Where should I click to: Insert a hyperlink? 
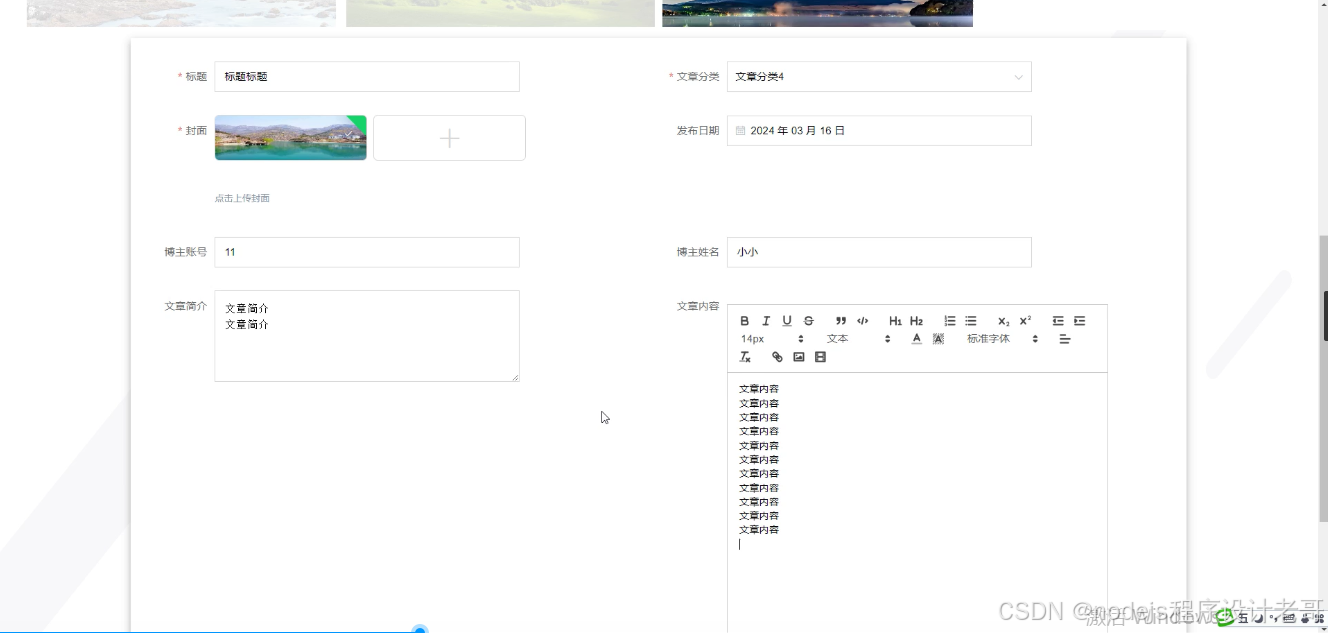[777, 357]
